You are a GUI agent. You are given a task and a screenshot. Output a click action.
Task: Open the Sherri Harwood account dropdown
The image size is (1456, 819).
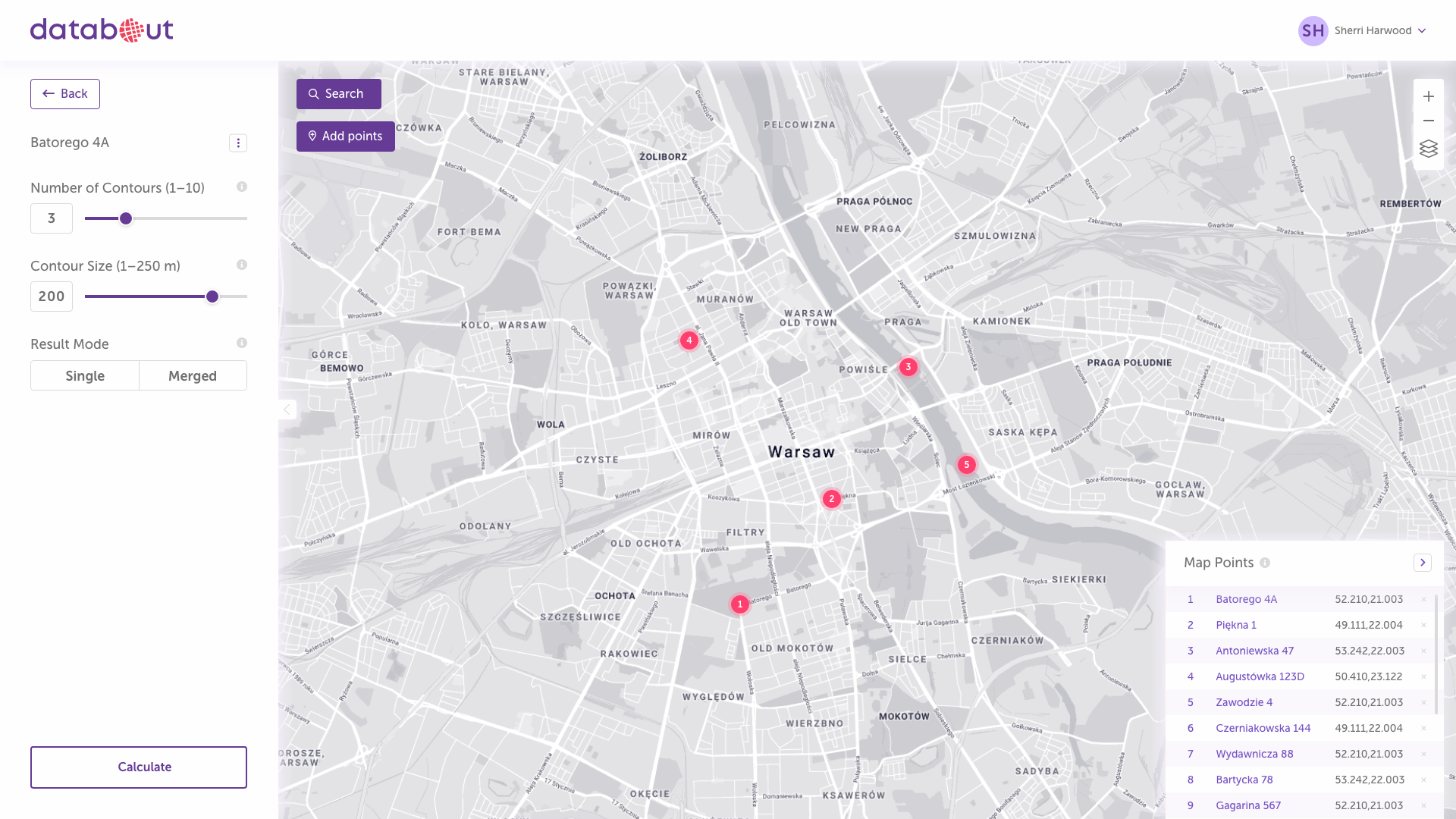click(1363, 30)
